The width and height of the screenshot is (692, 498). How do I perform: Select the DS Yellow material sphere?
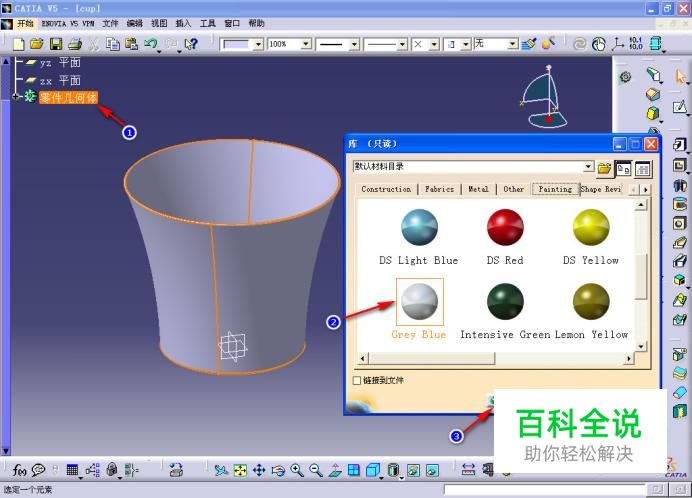pyautogui.click(x=591, y=227)
